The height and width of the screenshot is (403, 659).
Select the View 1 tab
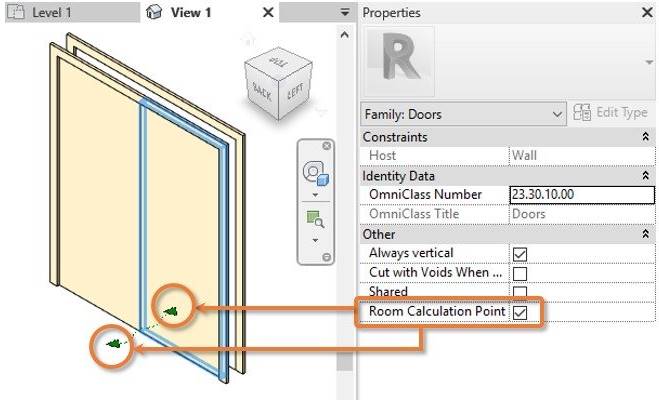click(190, 12)
